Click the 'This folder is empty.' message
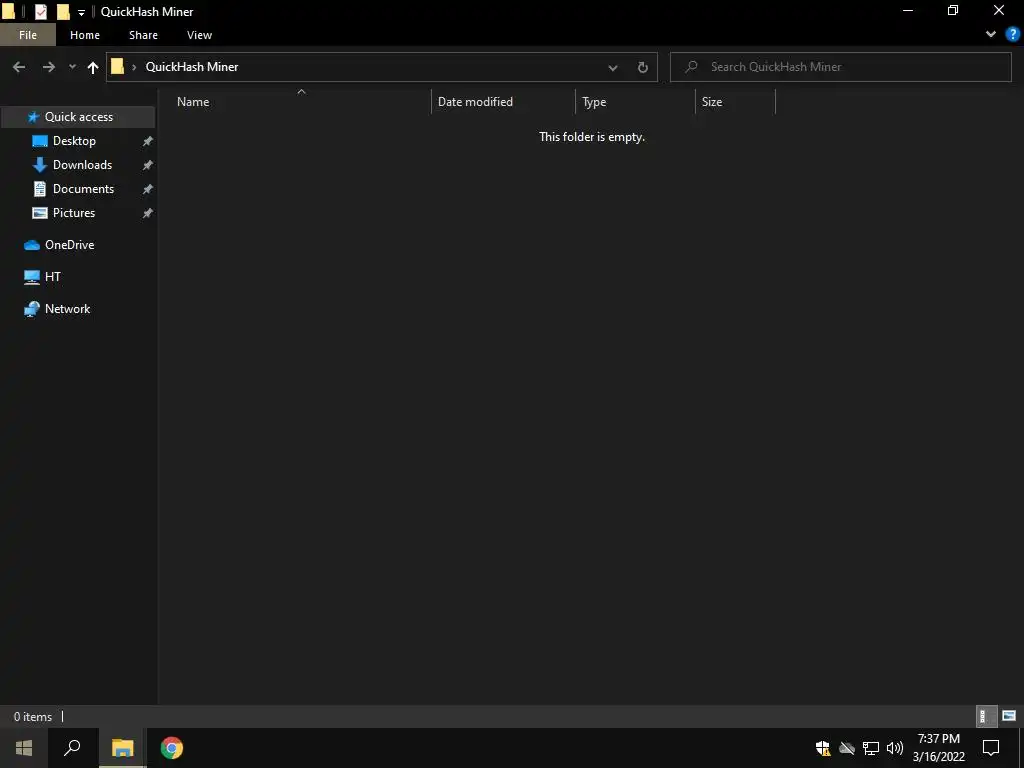1024x768 pixels. click(592, 137)
